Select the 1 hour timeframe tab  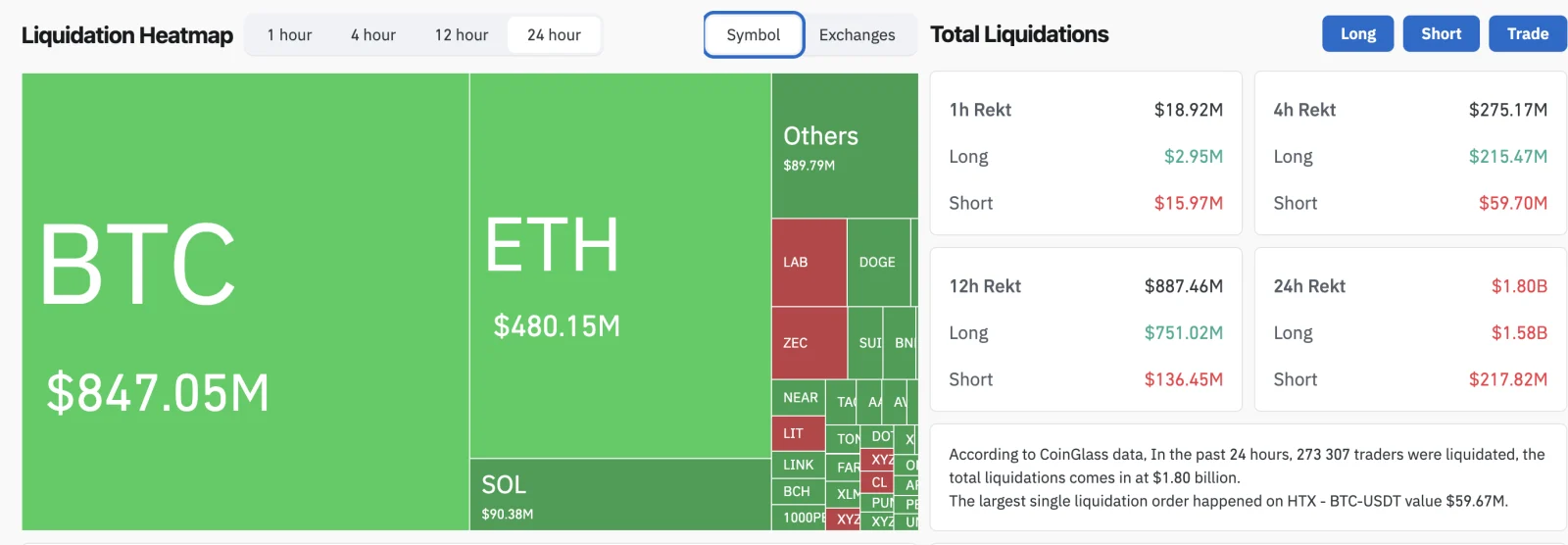tap(289, 35)
